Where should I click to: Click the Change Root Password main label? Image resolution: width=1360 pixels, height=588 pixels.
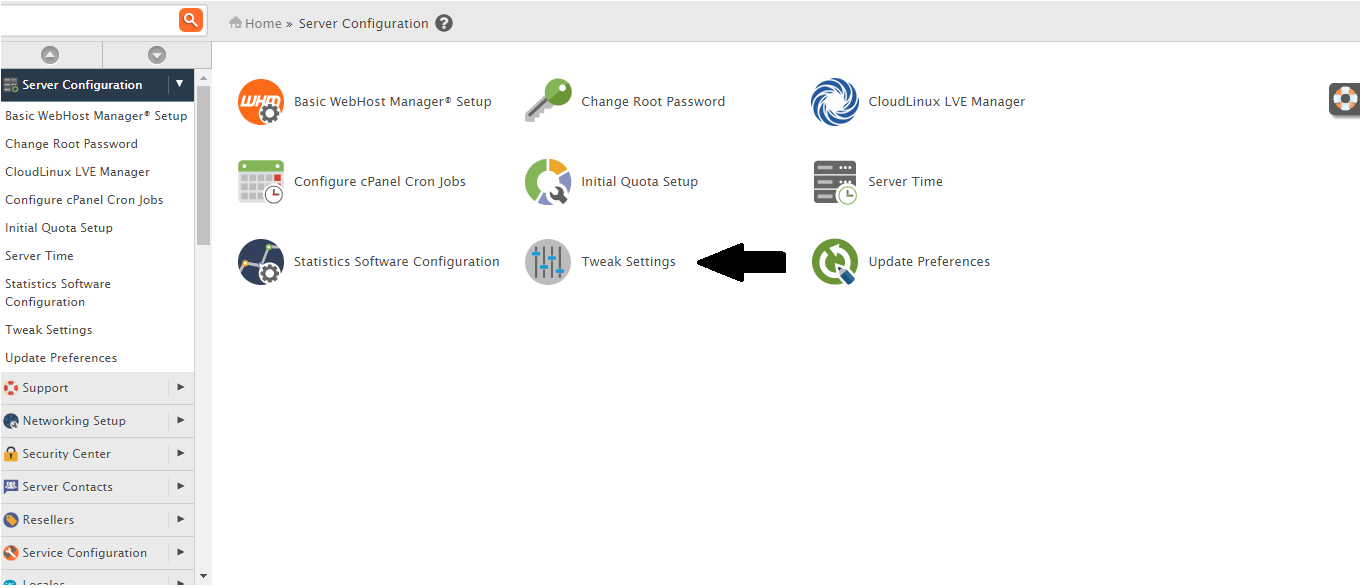coord(653,102)
